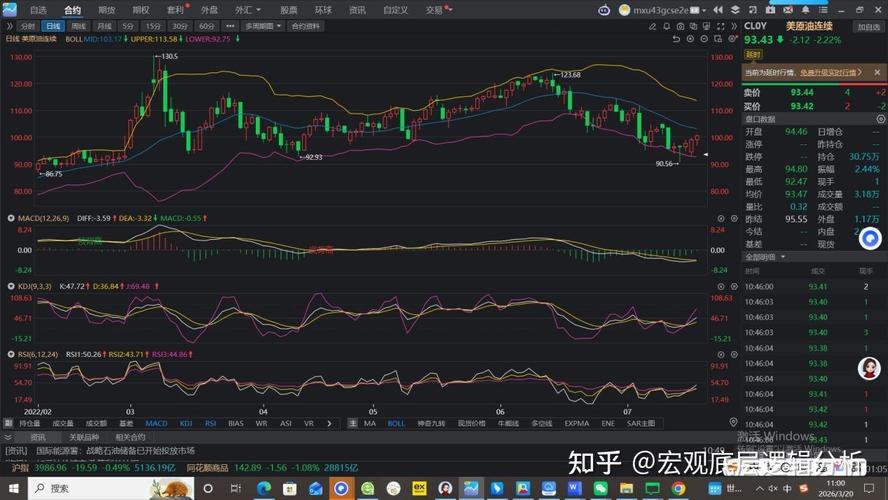Screen dimensions: 888x500
Task: Switch to the 资讯 tab in bottom panel
Action: coord(38,437)
